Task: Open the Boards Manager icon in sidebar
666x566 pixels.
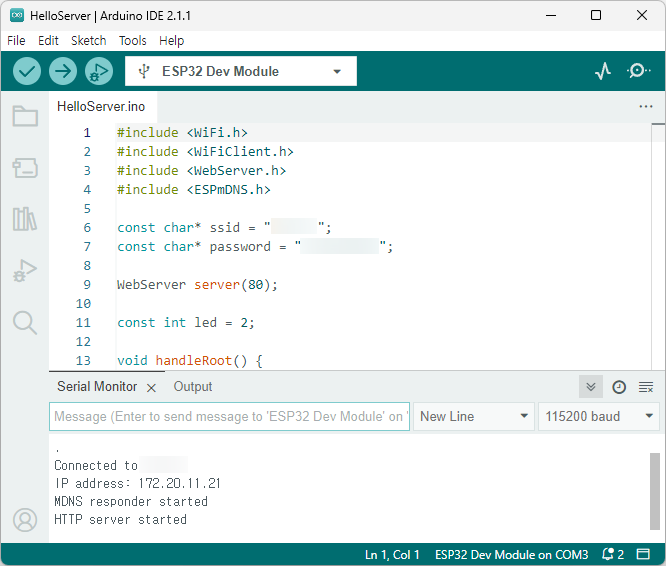Action: [25, 168]
